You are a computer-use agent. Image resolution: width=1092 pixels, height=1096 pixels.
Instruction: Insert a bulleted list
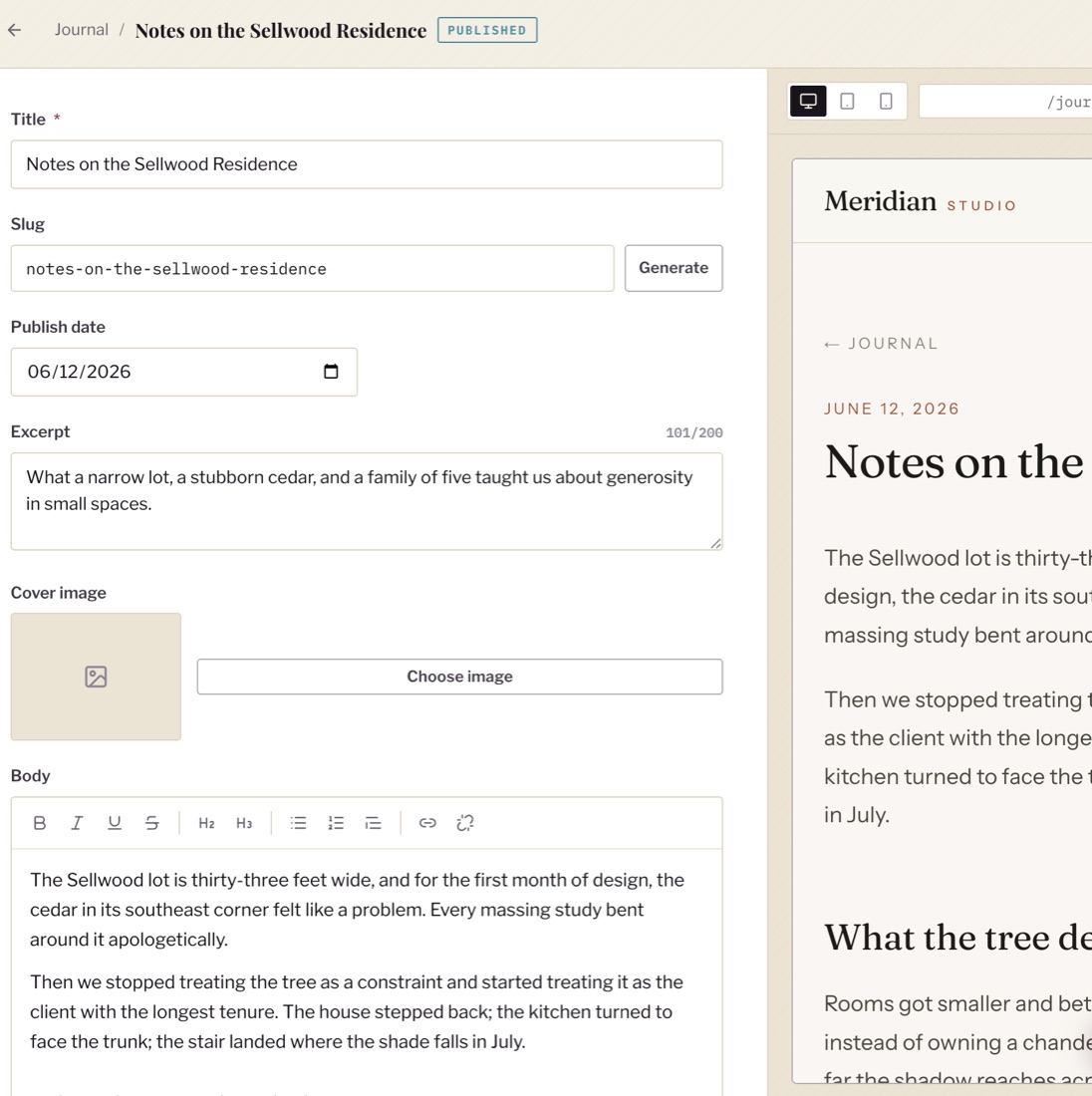pos(299,823)
